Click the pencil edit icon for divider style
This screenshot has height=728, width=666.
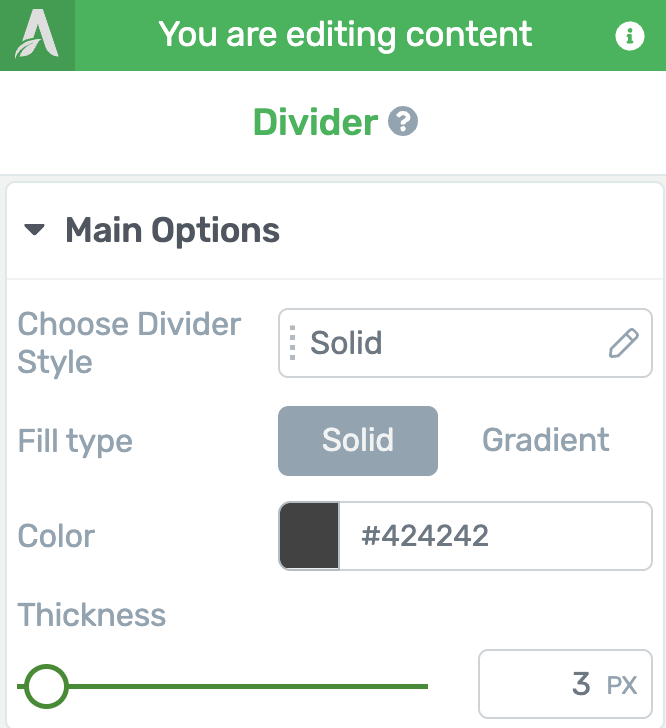click(623, 343)
